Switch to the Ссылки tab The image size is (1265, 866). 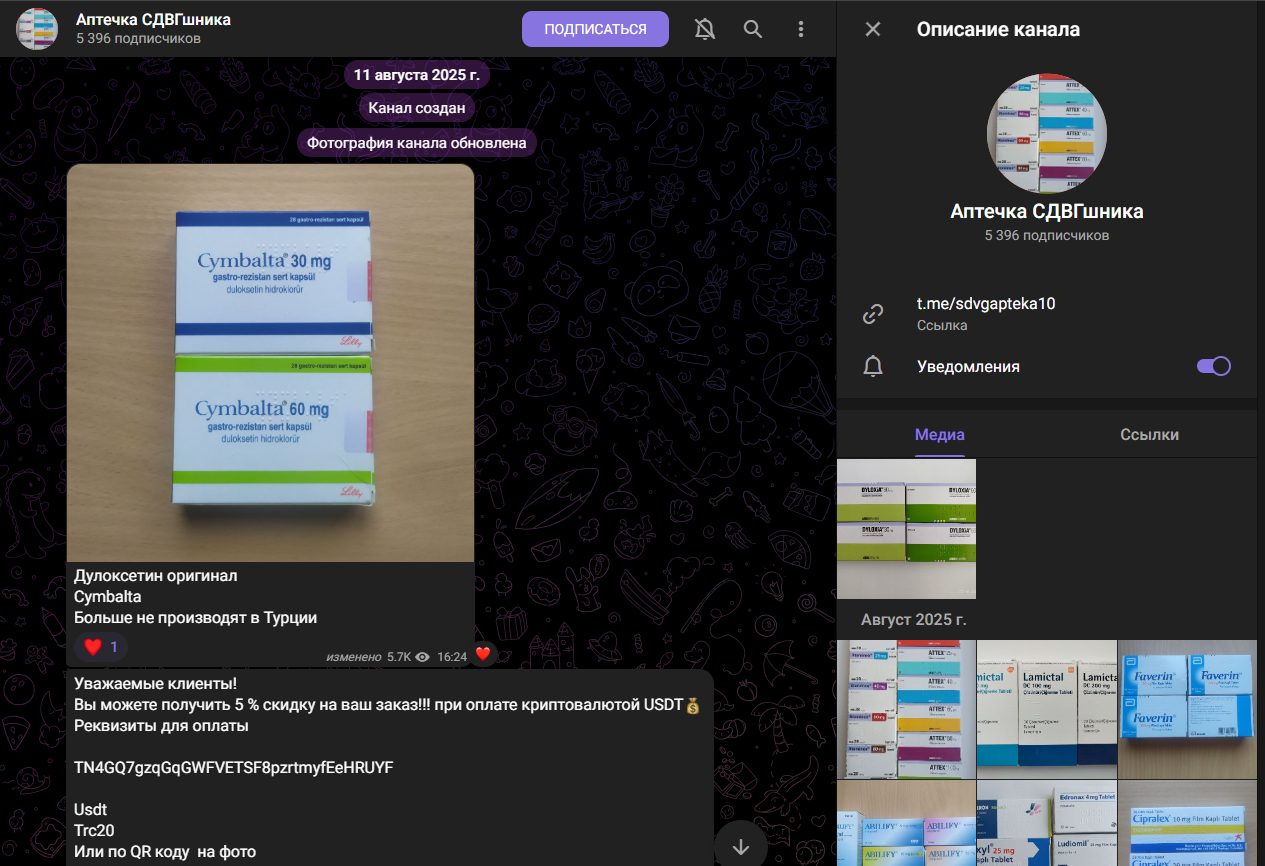1149,434
